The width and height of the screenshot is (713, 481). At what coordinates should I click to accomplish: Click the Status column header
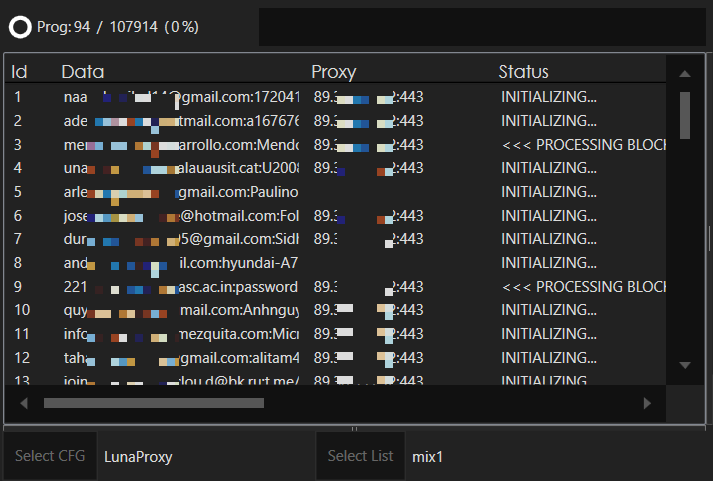coord(523,72)
